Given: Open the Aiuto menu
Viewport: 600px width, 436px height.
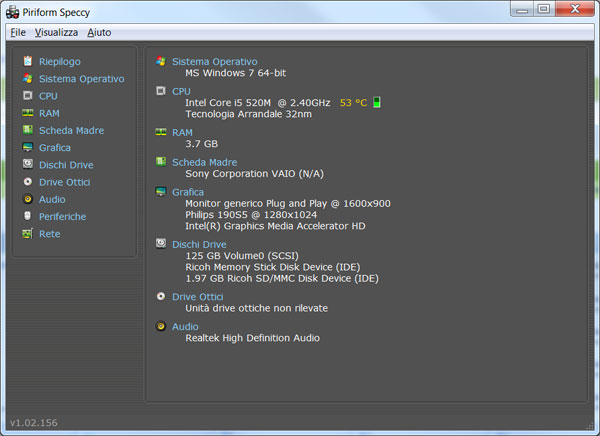Looking at the screenshot, I should (99, 32).
